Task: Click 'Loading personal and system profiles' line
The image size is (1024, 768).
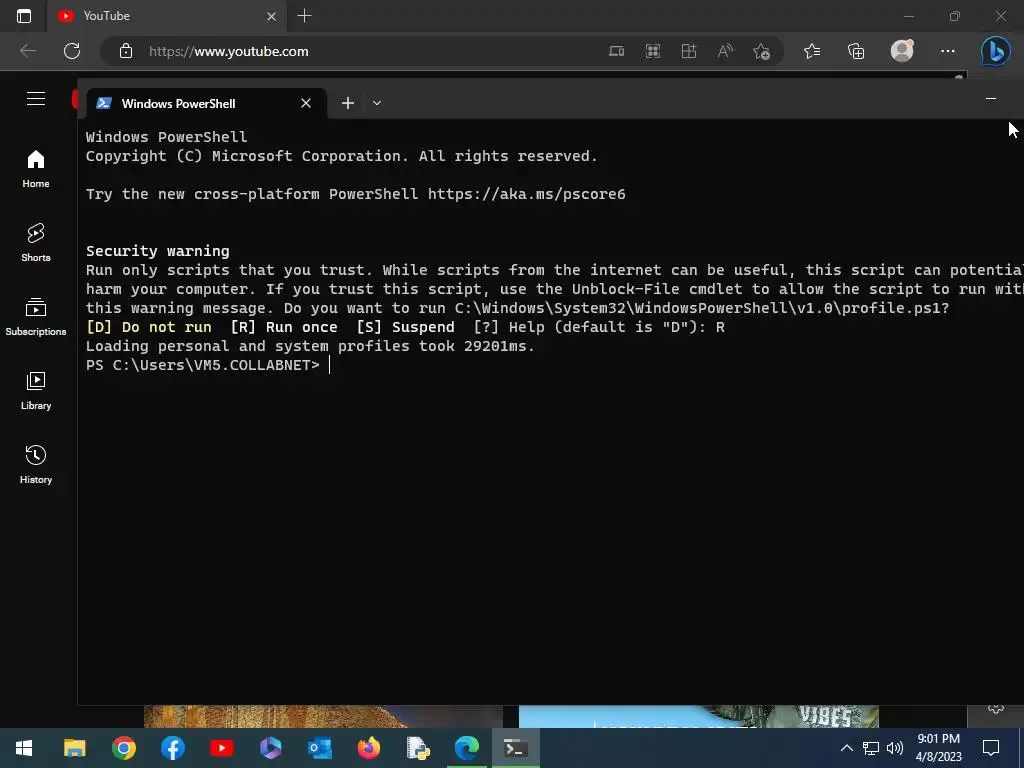Action: coord(310,346)
